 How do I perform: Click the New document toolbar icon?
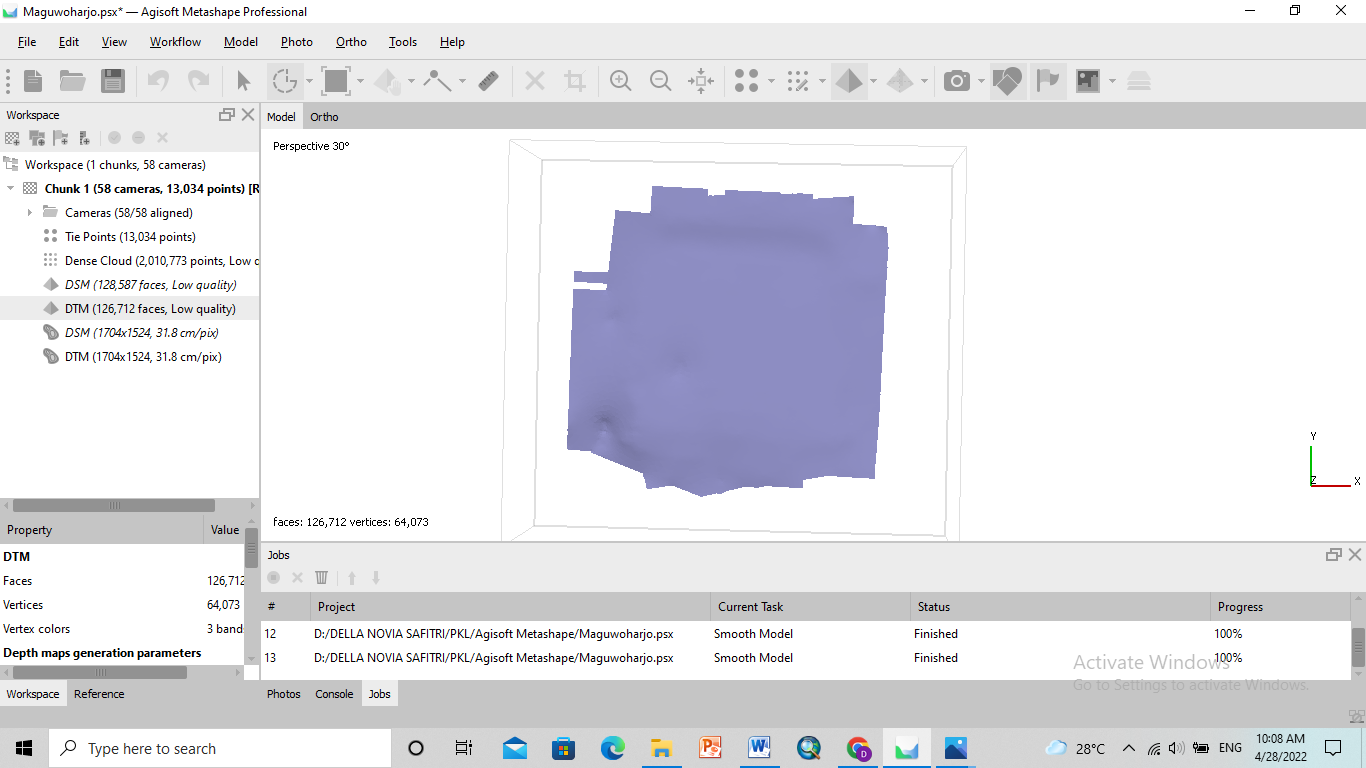(33, 81)
